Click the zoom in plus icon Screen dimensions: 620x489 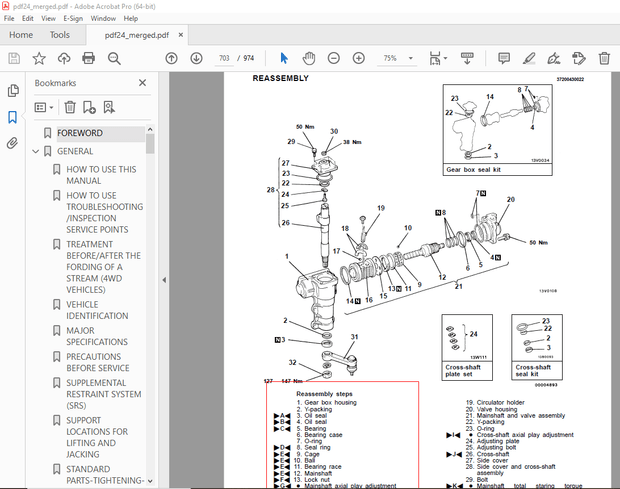pos(358,59)
